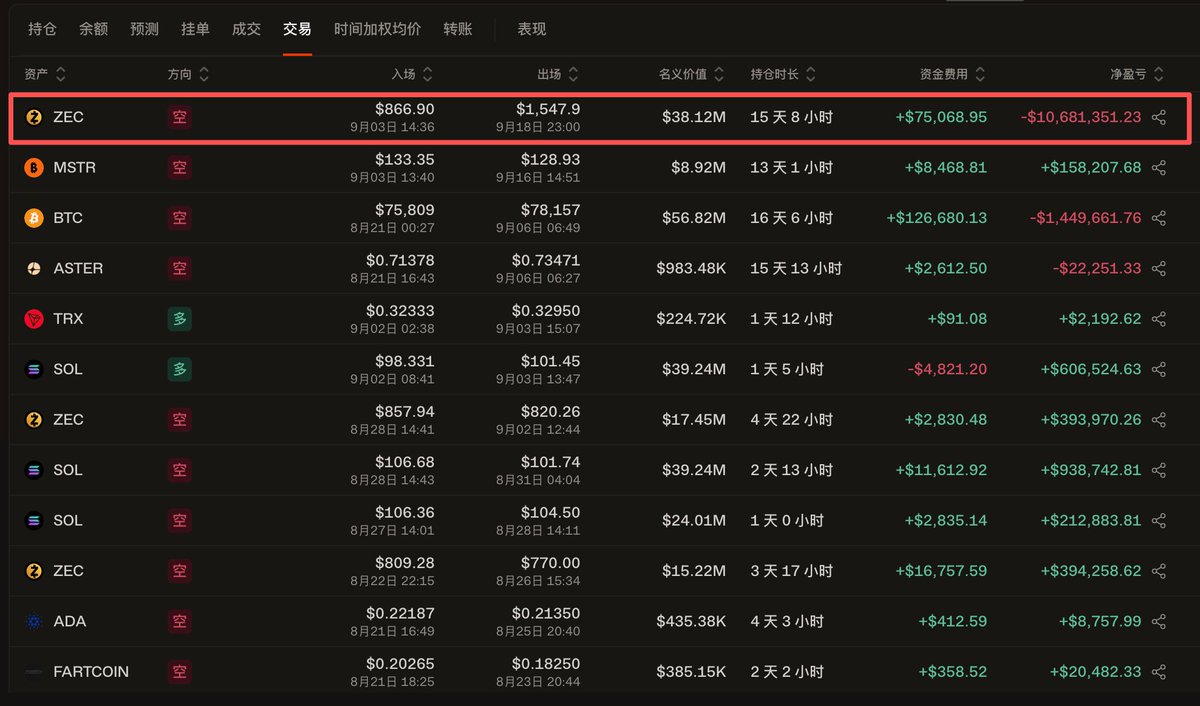Share the ZEC trade with +$394,258.62
Viewport: 1200px width, 706px height.
(1159, 571)
